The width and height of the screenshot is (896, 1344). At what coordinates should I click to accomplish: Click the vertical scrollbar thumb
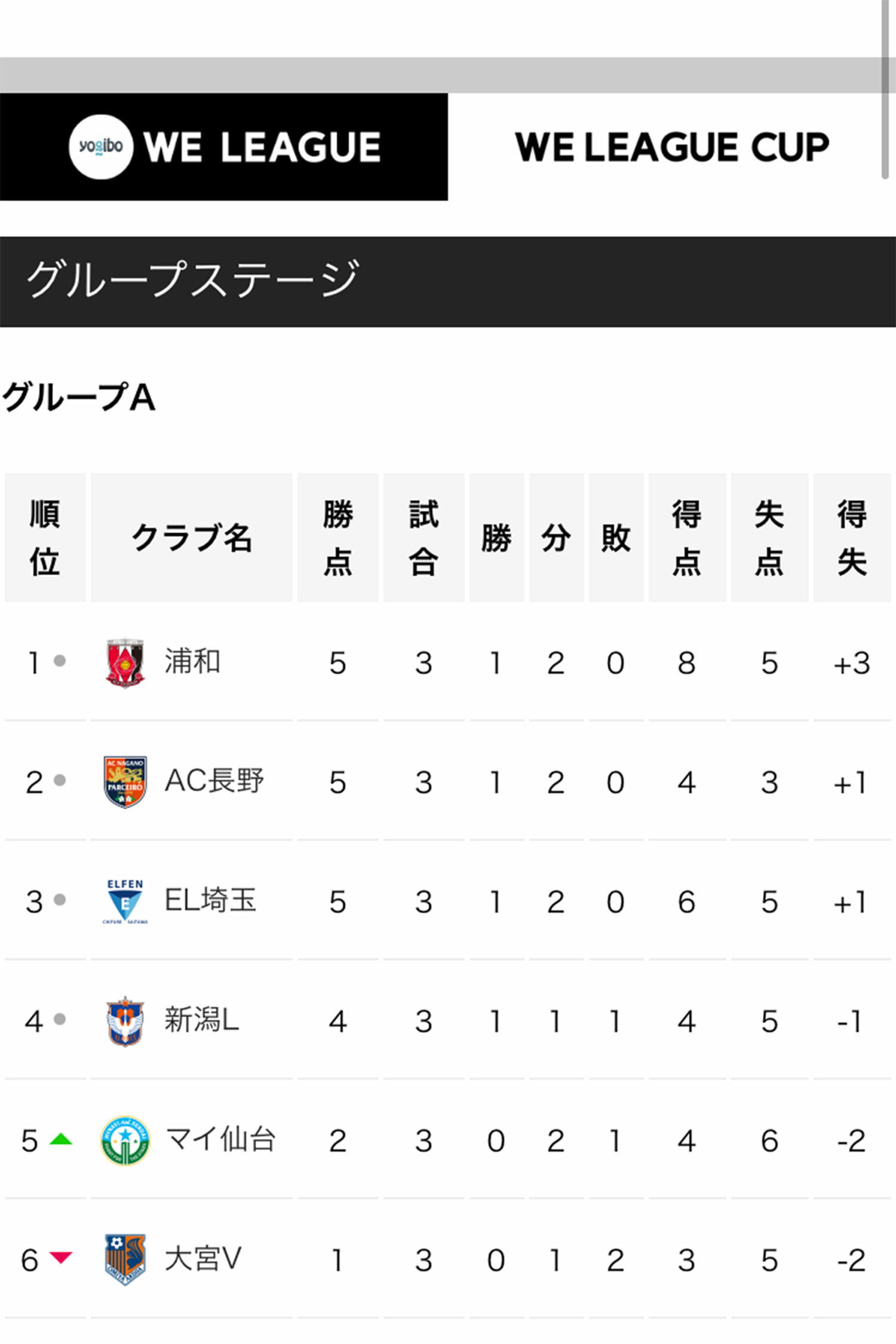coord(886,90)
